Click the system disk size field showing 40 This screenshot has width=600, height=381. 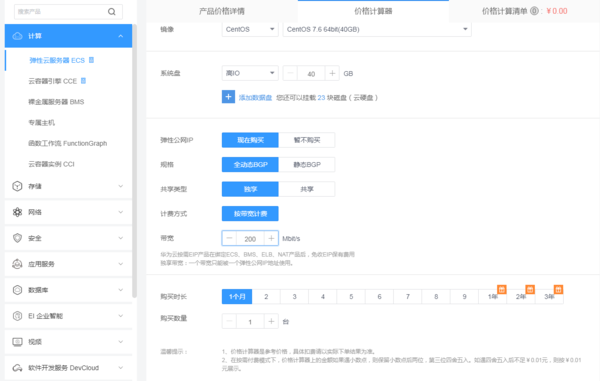click(x=311, y=73)
